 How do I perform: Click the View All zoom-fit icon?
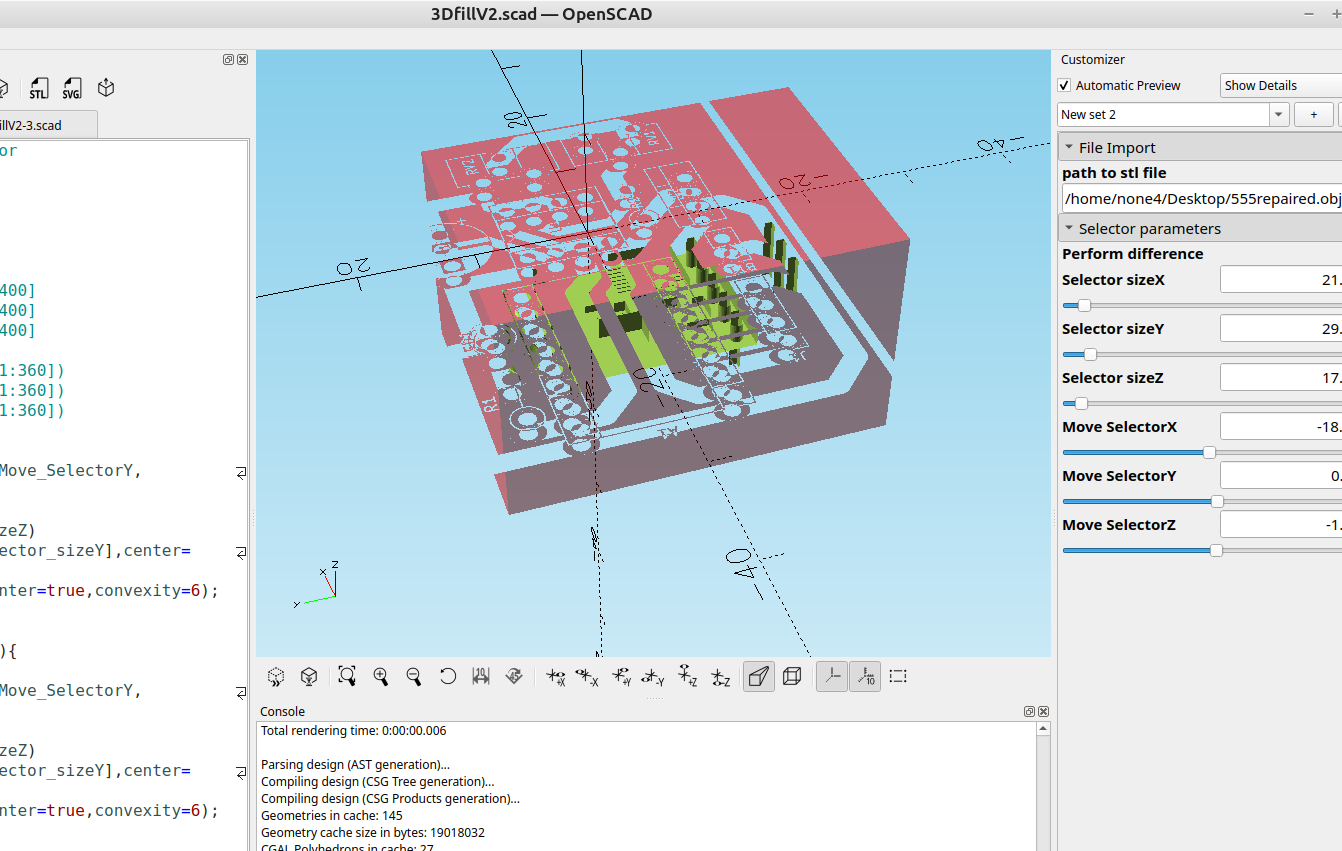[347, 676]
